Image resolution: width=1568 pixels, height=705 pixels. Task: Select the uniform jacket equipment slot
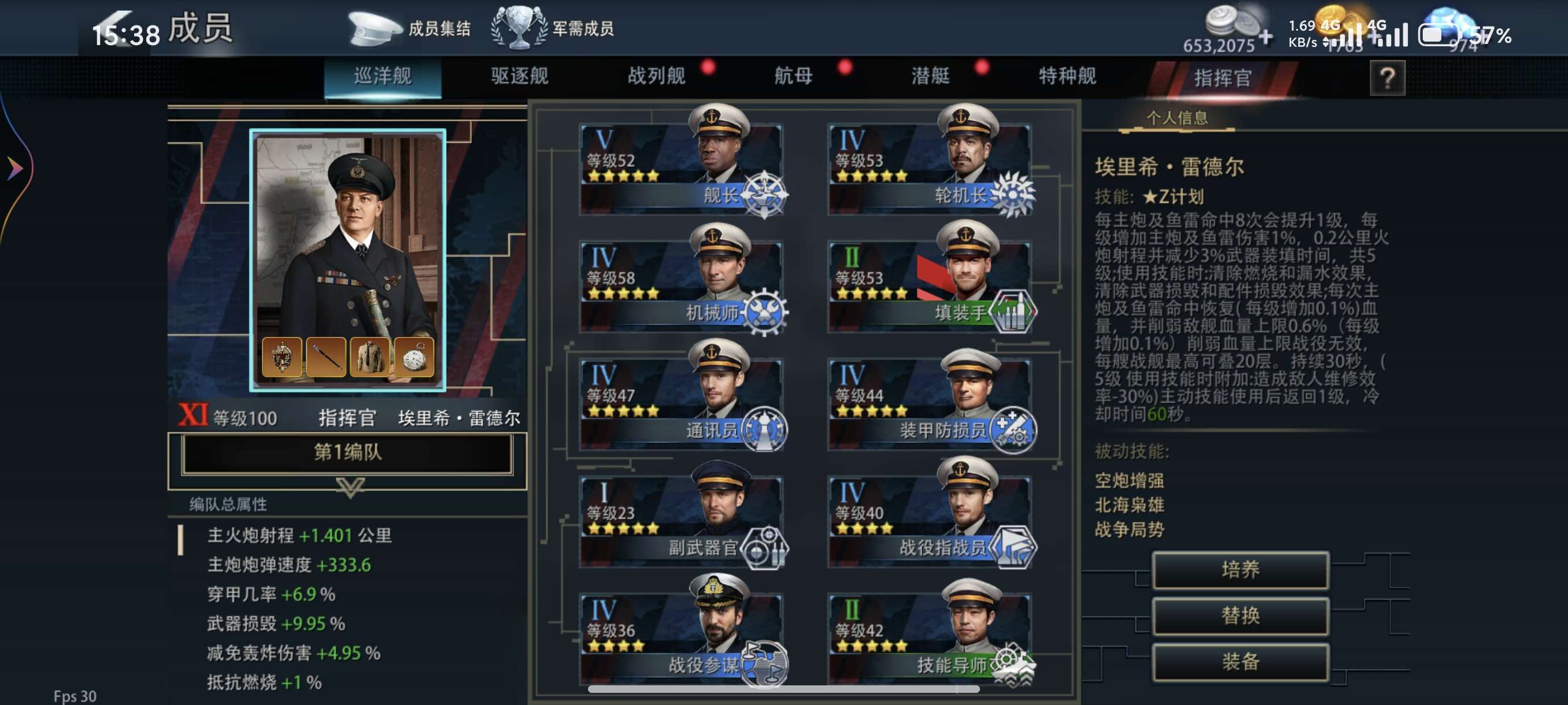click(x=370, y=357)
